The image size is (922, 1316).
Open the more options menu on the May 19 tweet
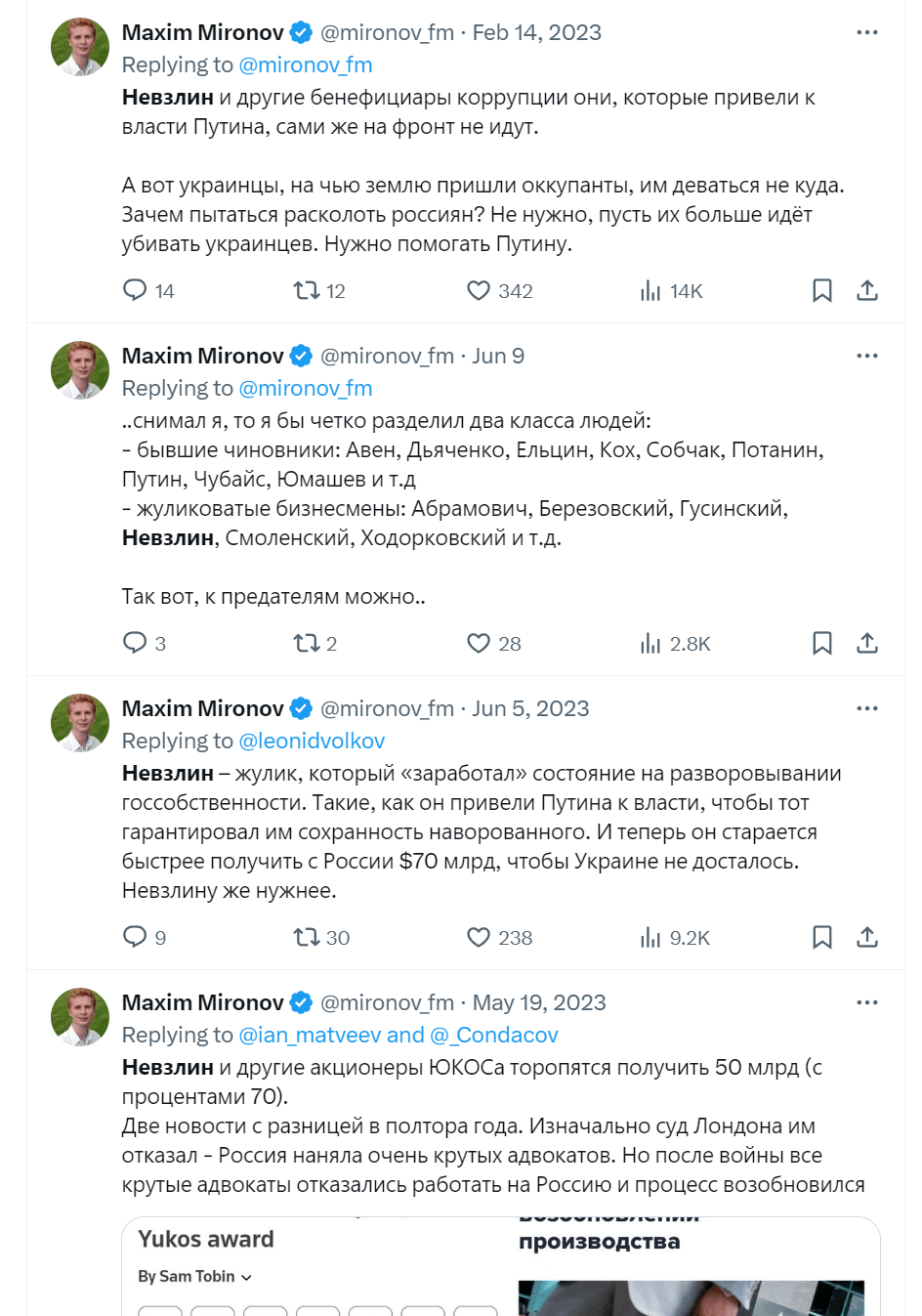point(867,1000)
